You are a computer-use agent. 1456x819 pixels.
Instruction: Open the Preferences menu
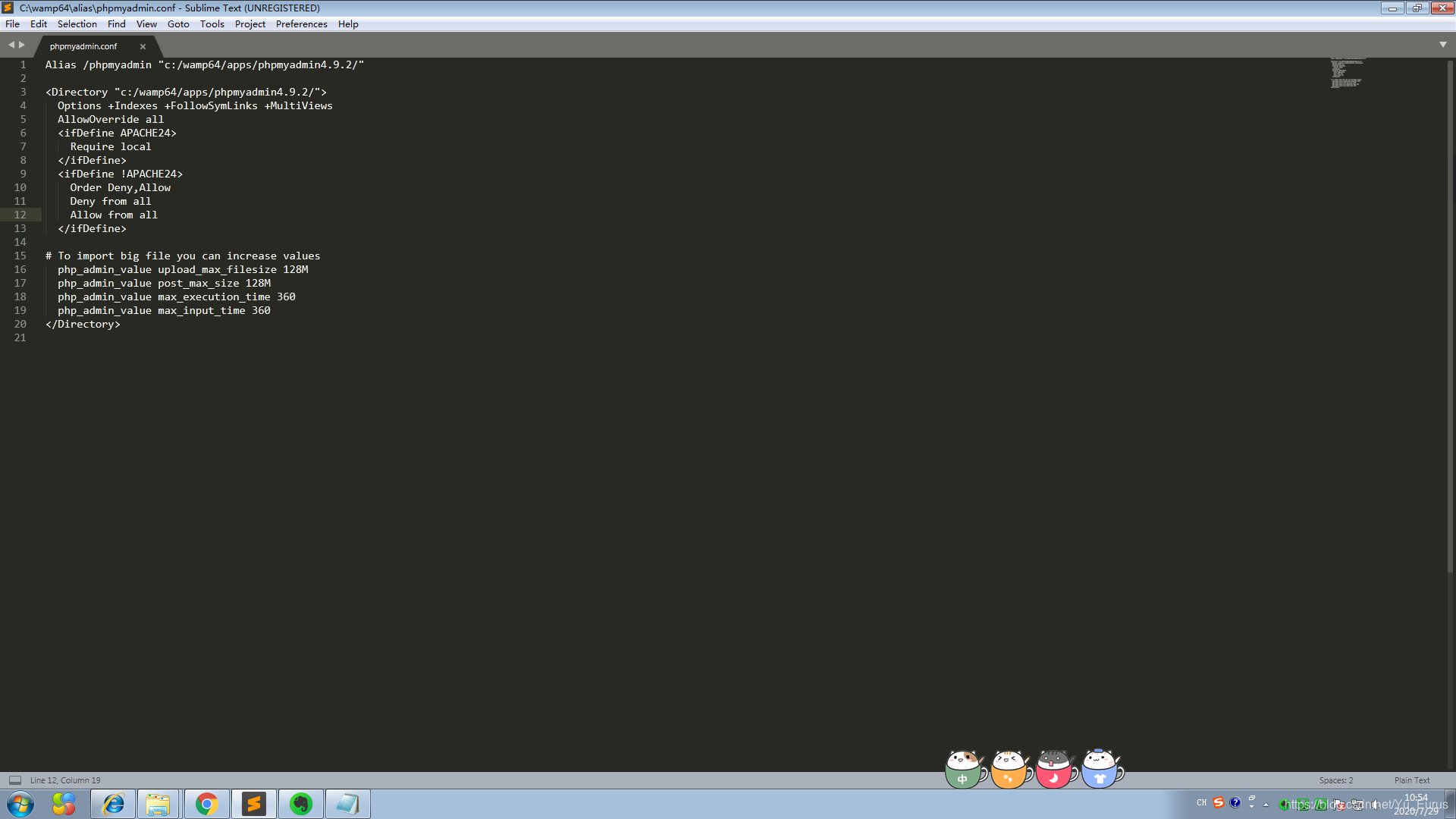pyautogui.click(x=301, y=24)
